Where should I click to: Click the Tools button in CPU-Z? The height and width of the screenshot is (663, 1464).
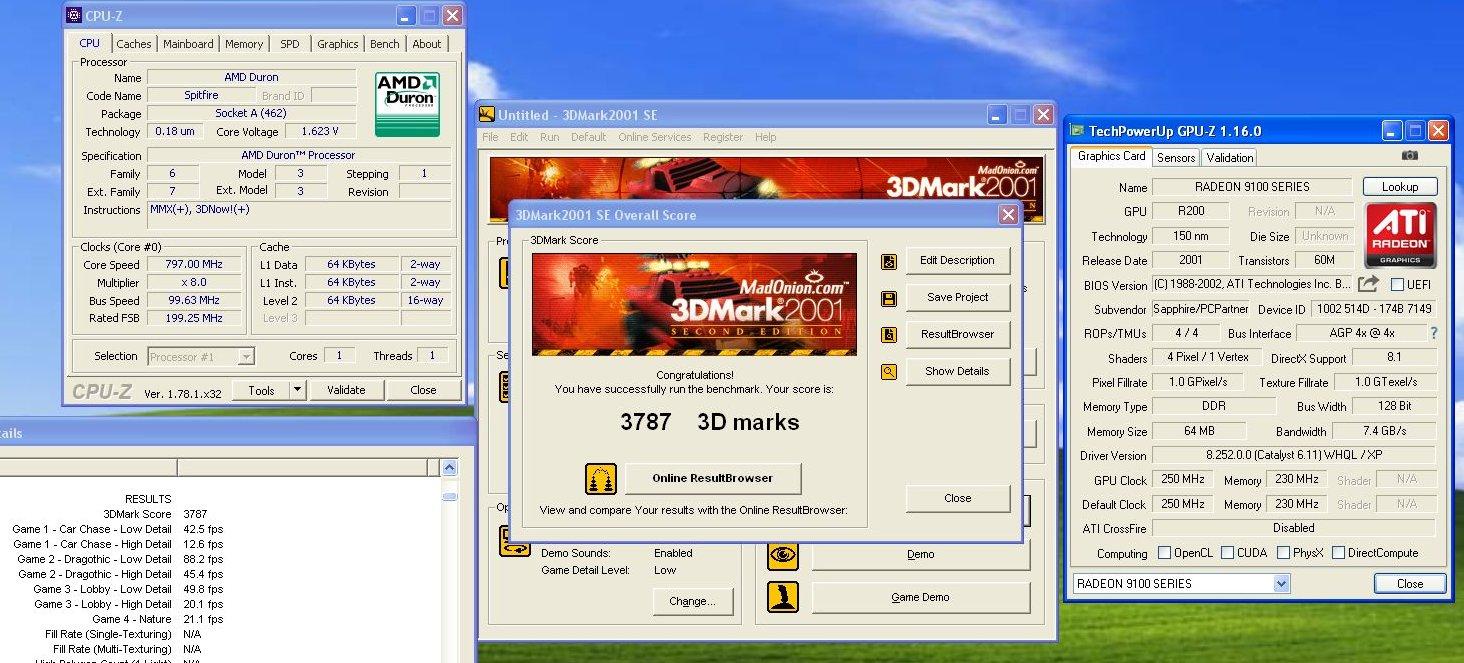[261, 390]
